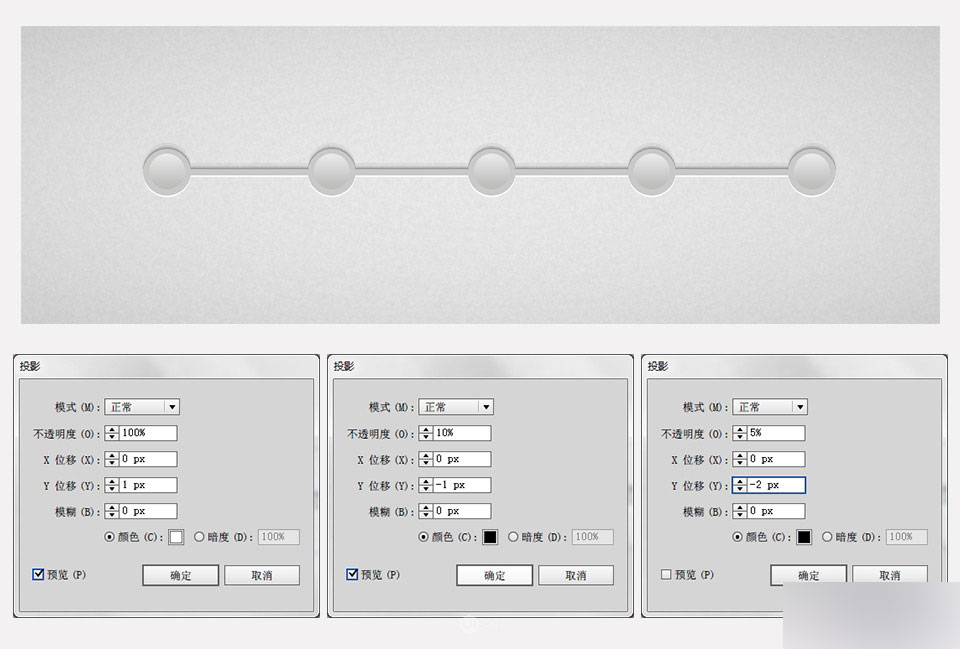Click the stepper beside the 10% opacity value
This screenshot has width=960, height=649.
pos(426,433)
